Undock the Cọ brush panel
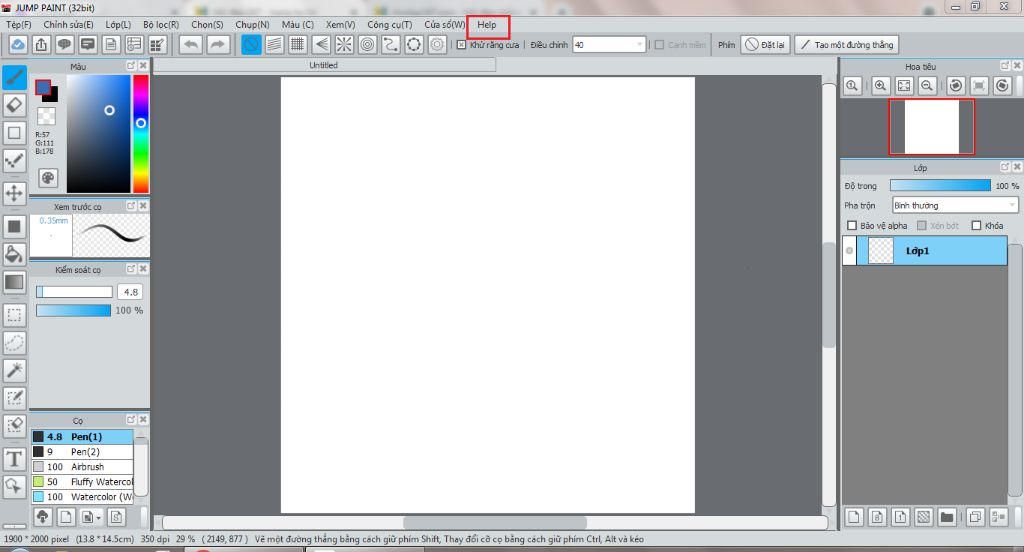Image resolution: width=1024 pixels, height=552 pixels. pos(131,419)
